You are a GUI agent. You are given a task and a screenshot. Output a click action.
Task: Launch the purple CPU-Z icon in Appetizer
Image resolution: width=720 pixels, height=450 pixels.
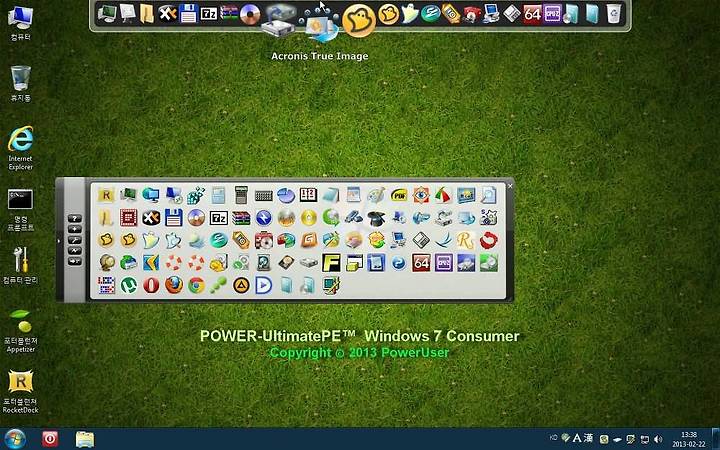click(x=444, y=263)
